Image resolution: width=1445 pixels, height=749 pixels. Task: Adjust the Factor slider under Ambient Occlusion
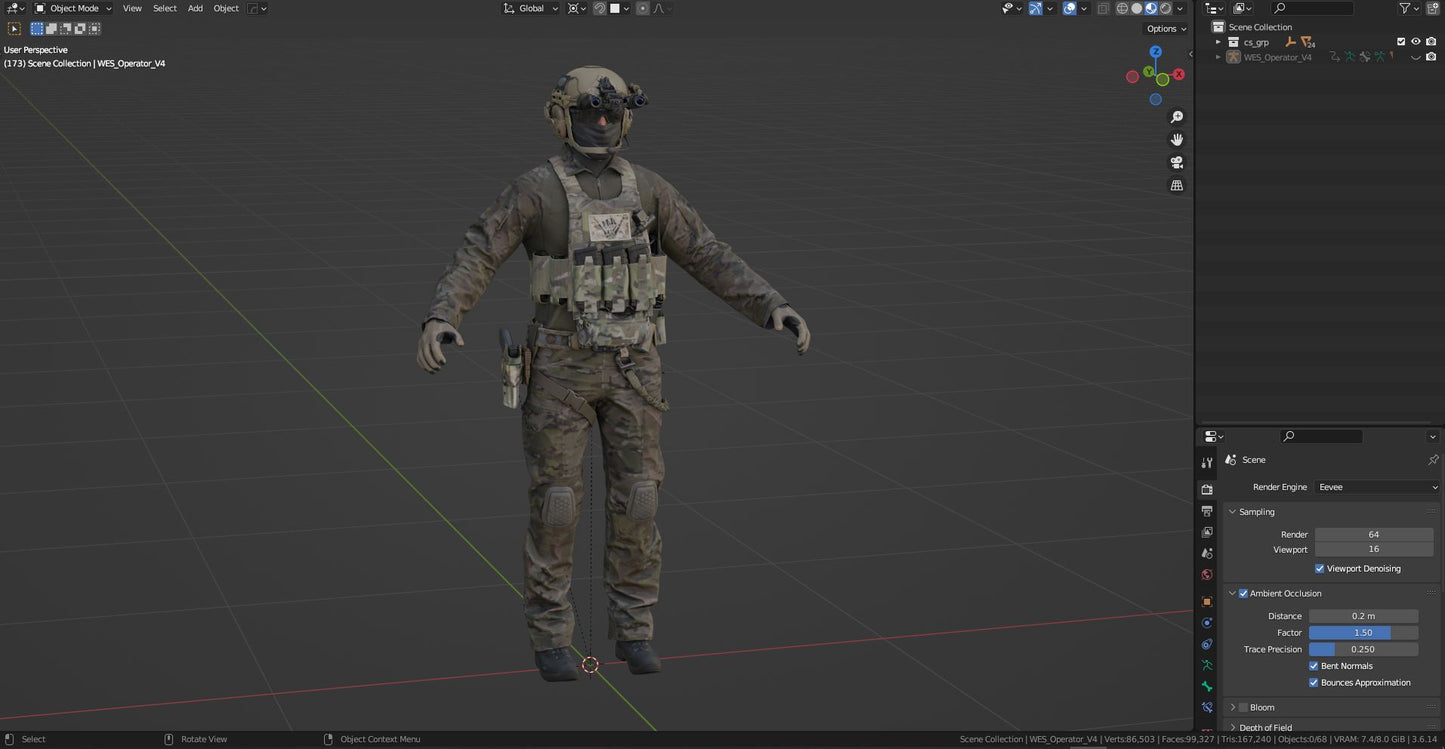coord(1362,632)
